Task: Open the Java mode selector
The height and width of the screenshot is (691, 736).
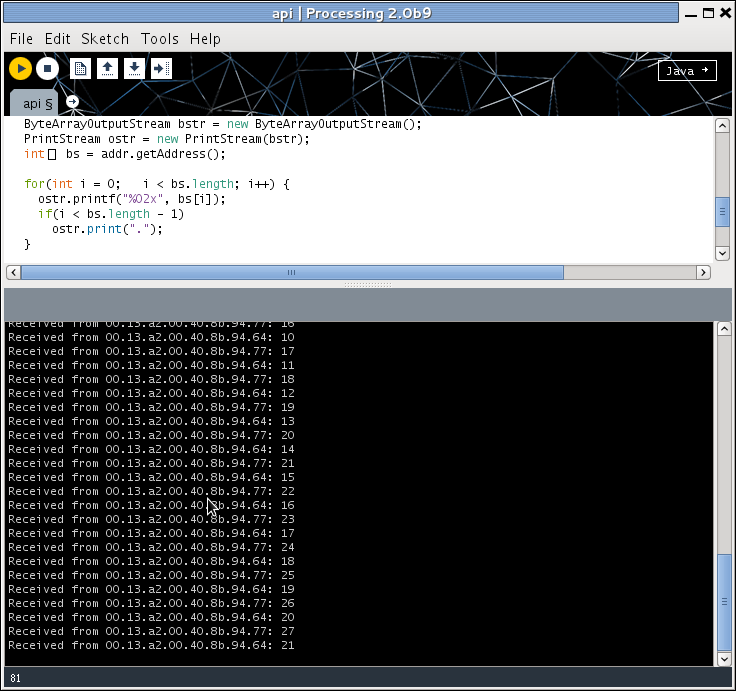Action: click(x=687, y=70)
